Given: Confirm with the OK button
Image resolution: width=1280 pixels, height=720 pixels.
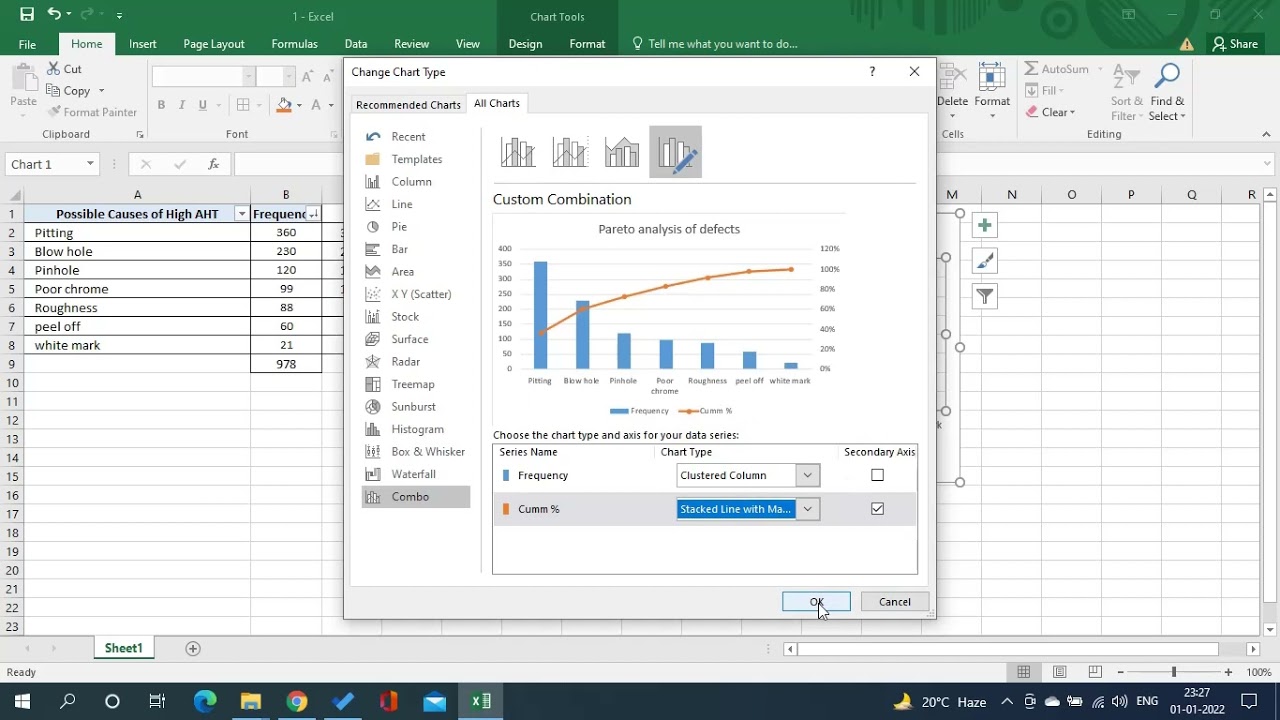Looking at the screenshot, I should point(816,602).
